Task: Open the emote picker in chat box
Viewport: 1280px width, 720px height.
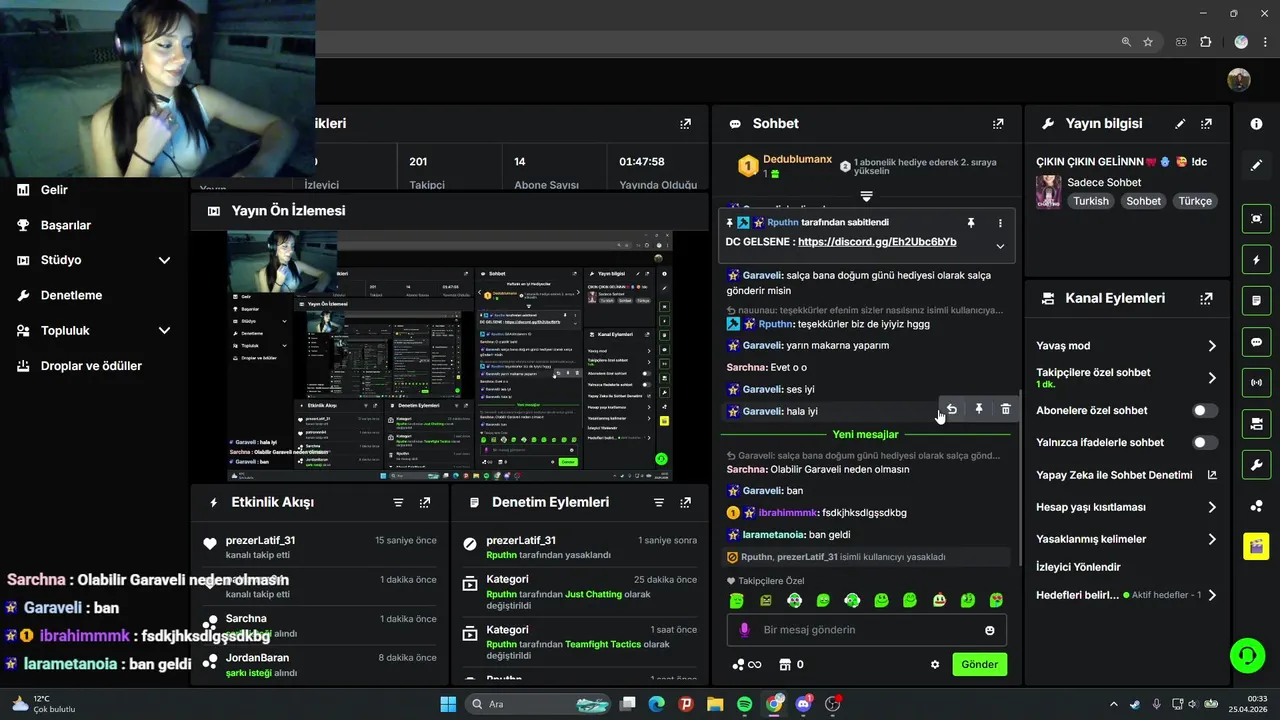Action: pos(990,630)
